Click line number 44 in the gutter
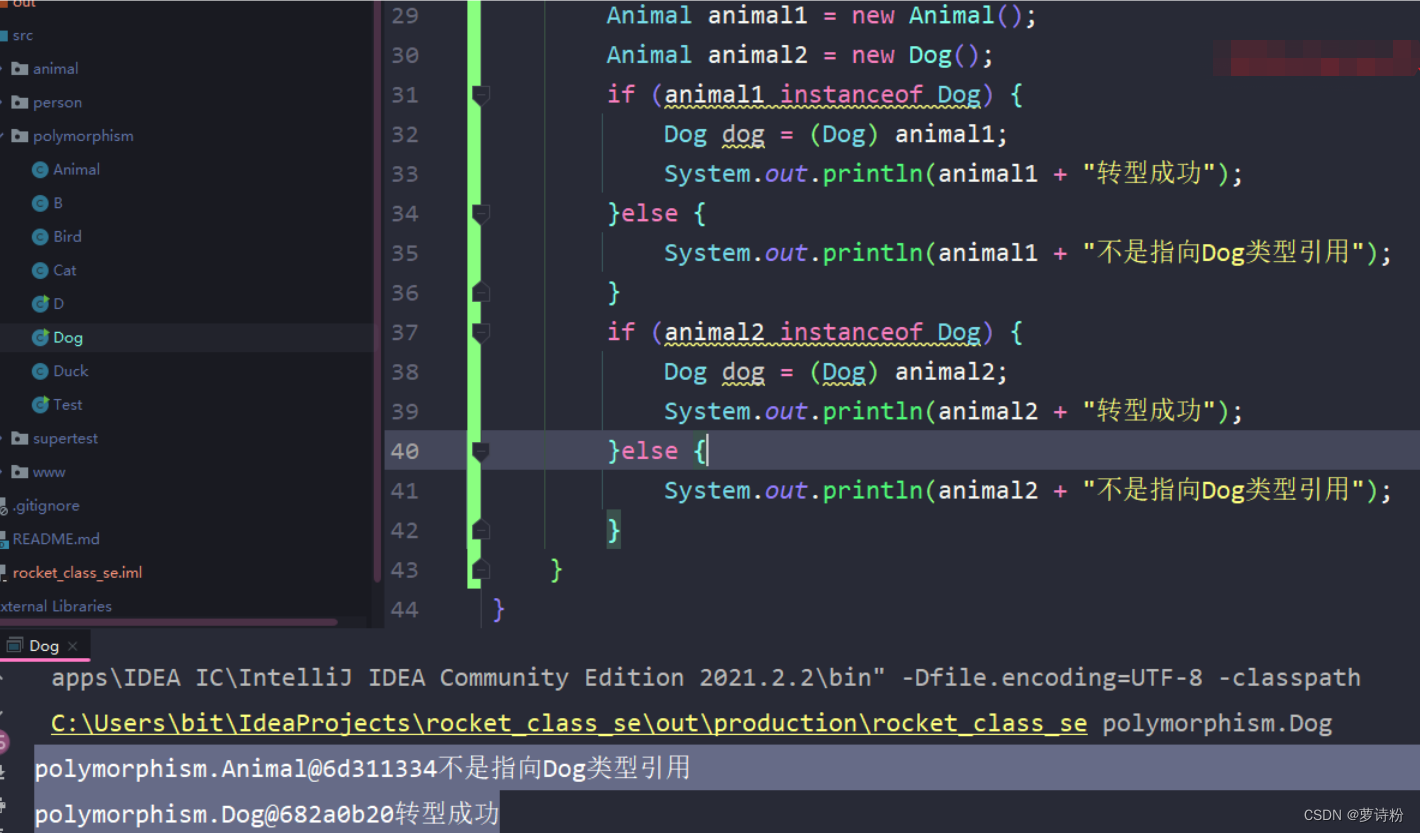 coord(405,609)
